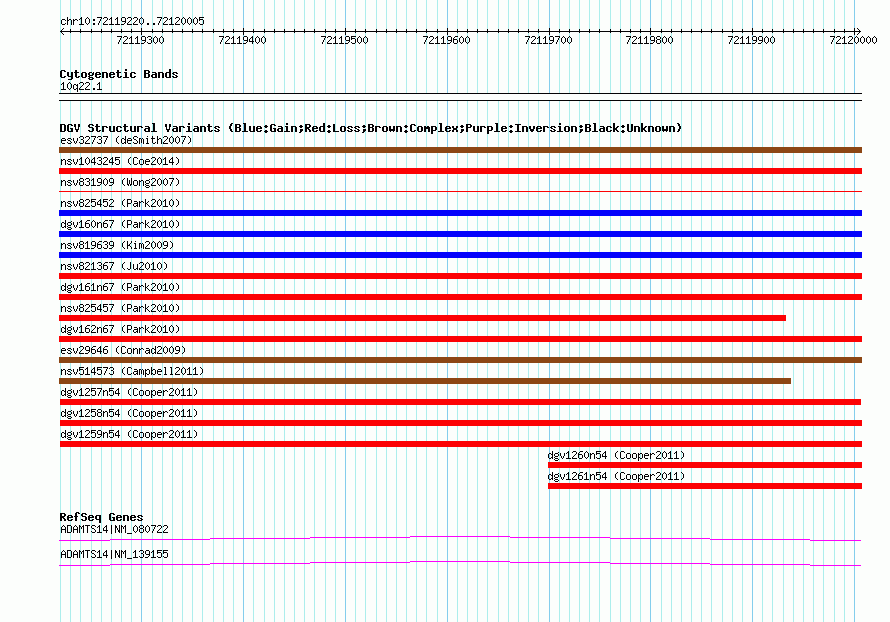The image size is (890, 622).
Task: Click the red bar under dgv1257n54
Action: (x=460, y=402)
